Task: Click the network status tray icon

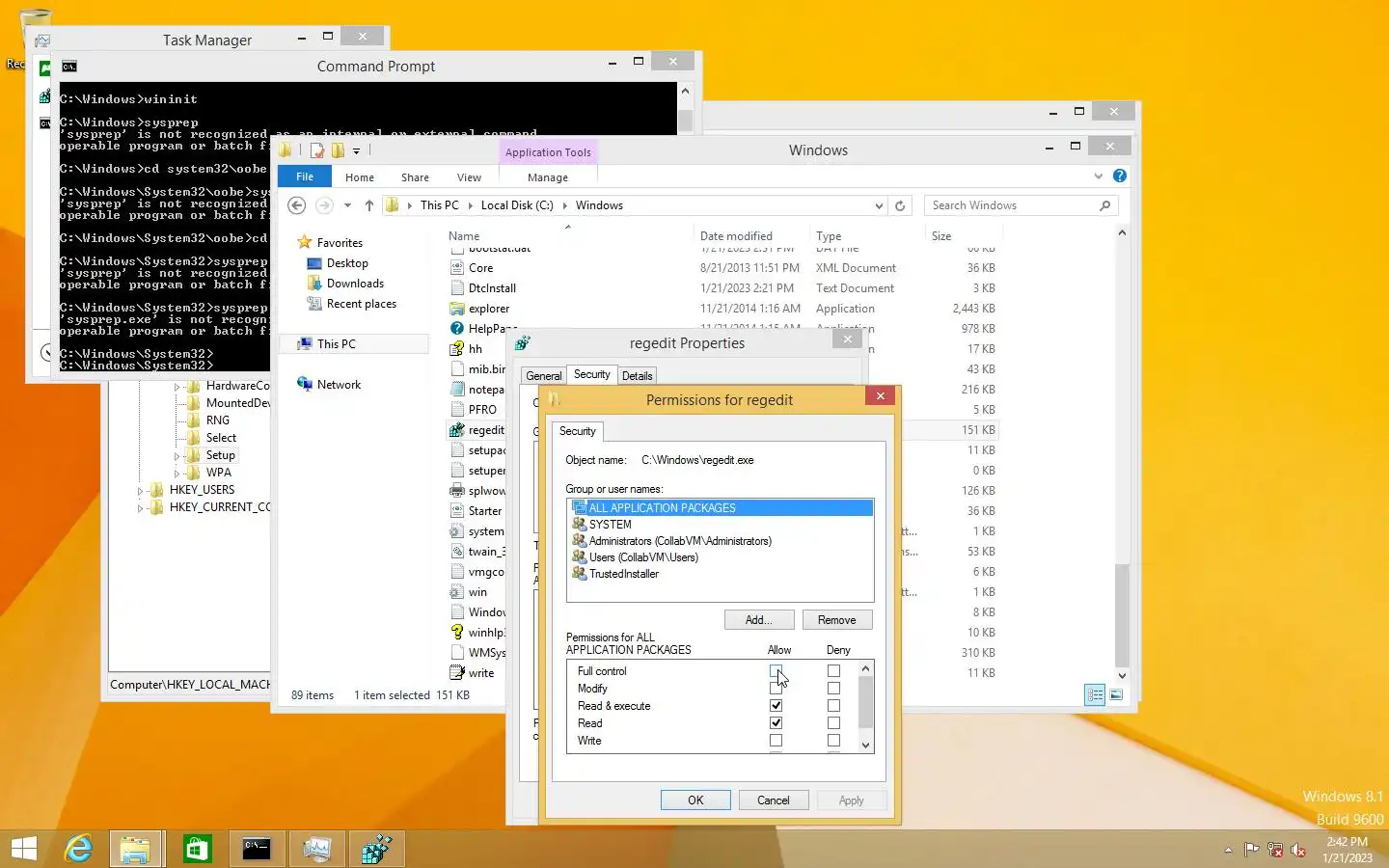Action: pyautogui.click(x=1274, y=850)
